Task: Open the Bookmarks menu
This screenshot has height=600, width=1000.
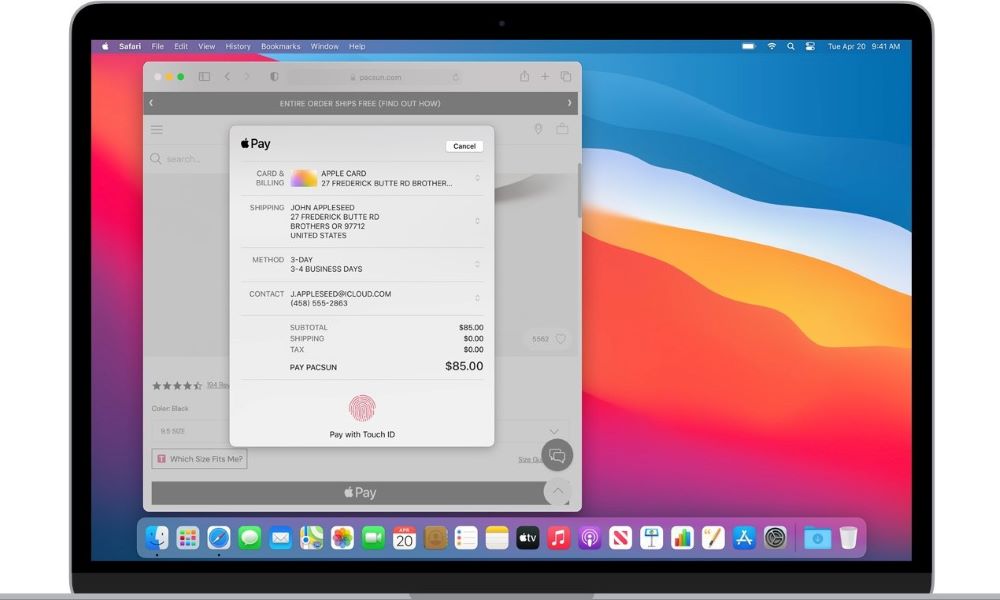Action: click(281, 47)
